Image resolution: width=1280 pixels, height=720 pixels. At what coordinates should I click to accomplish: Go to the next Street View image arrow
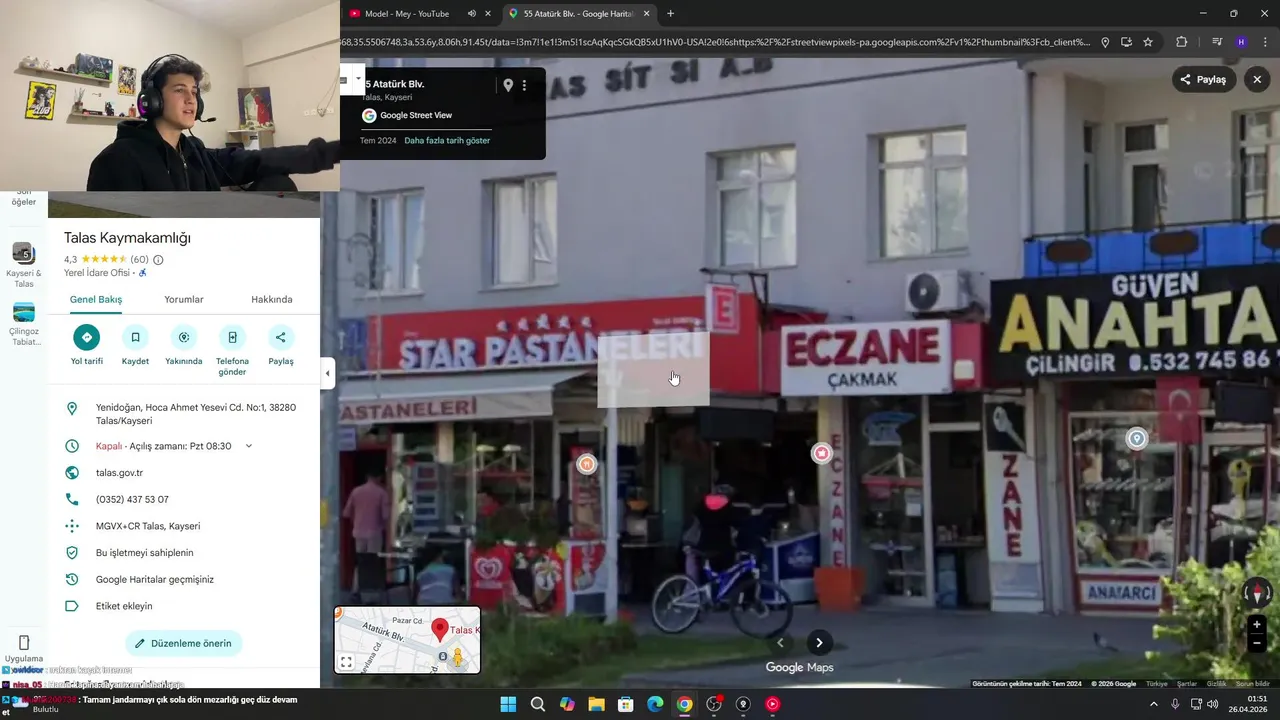(819, 643)
